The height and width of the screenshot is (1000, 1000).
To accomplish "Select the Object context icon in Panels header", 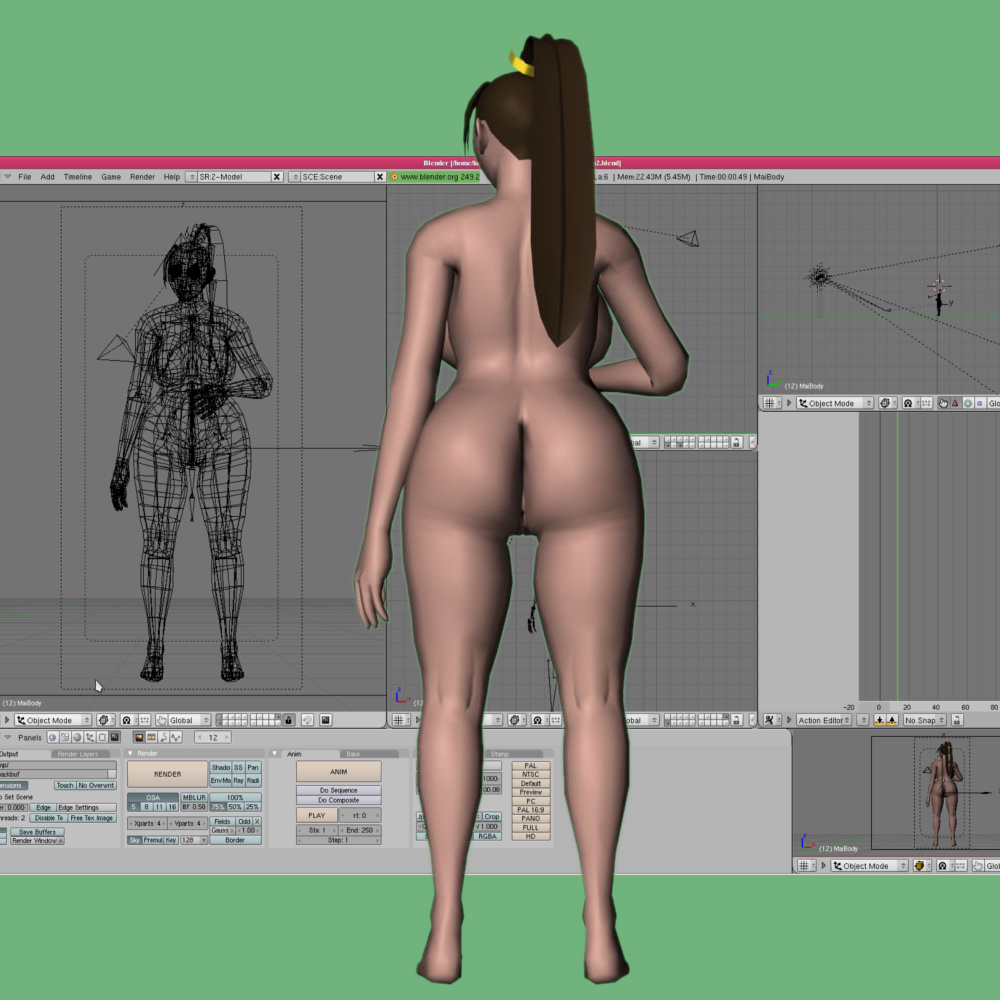I will [x=89, y=737].
